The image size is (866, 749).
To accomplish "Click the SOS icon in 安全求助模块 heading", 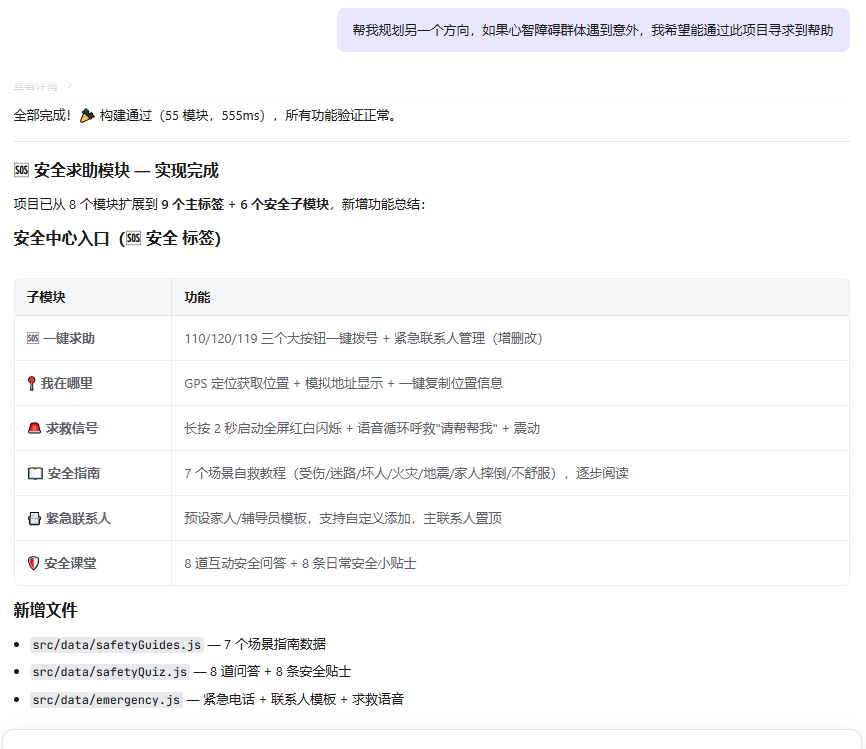I will point(22,171).
